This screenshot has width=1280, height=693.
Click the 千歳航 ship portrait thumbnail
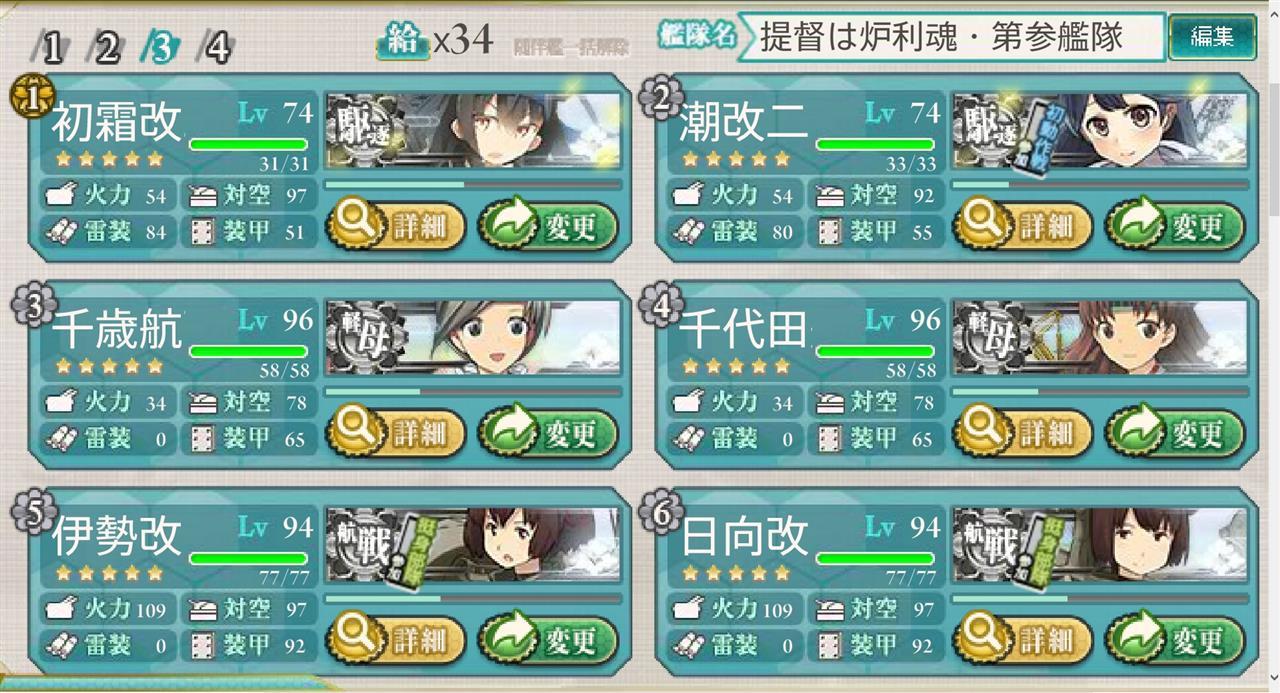click(473, 338)
